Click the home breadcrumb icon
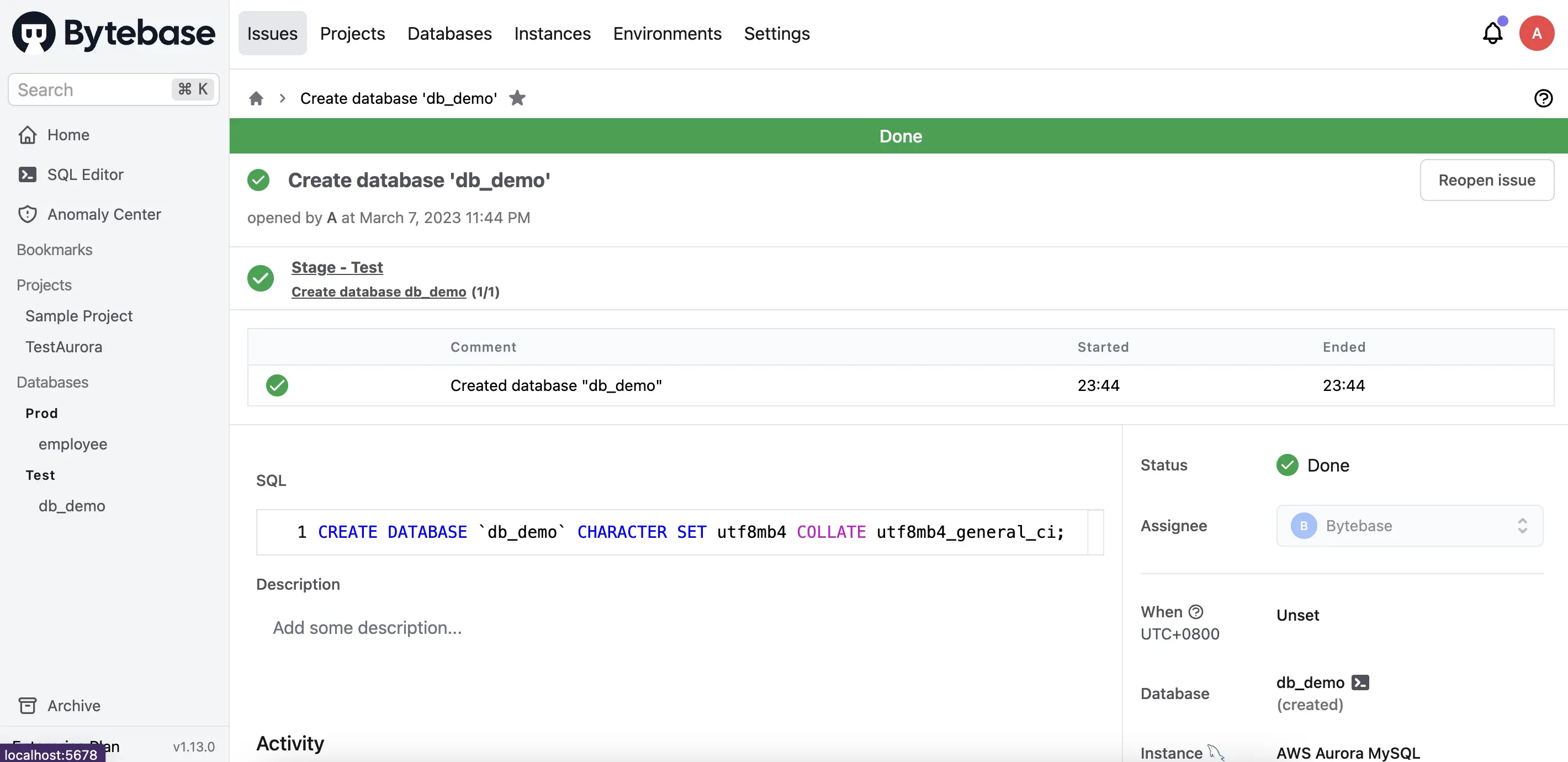The width and height of the screenshot is (1568, 762). 256,98
